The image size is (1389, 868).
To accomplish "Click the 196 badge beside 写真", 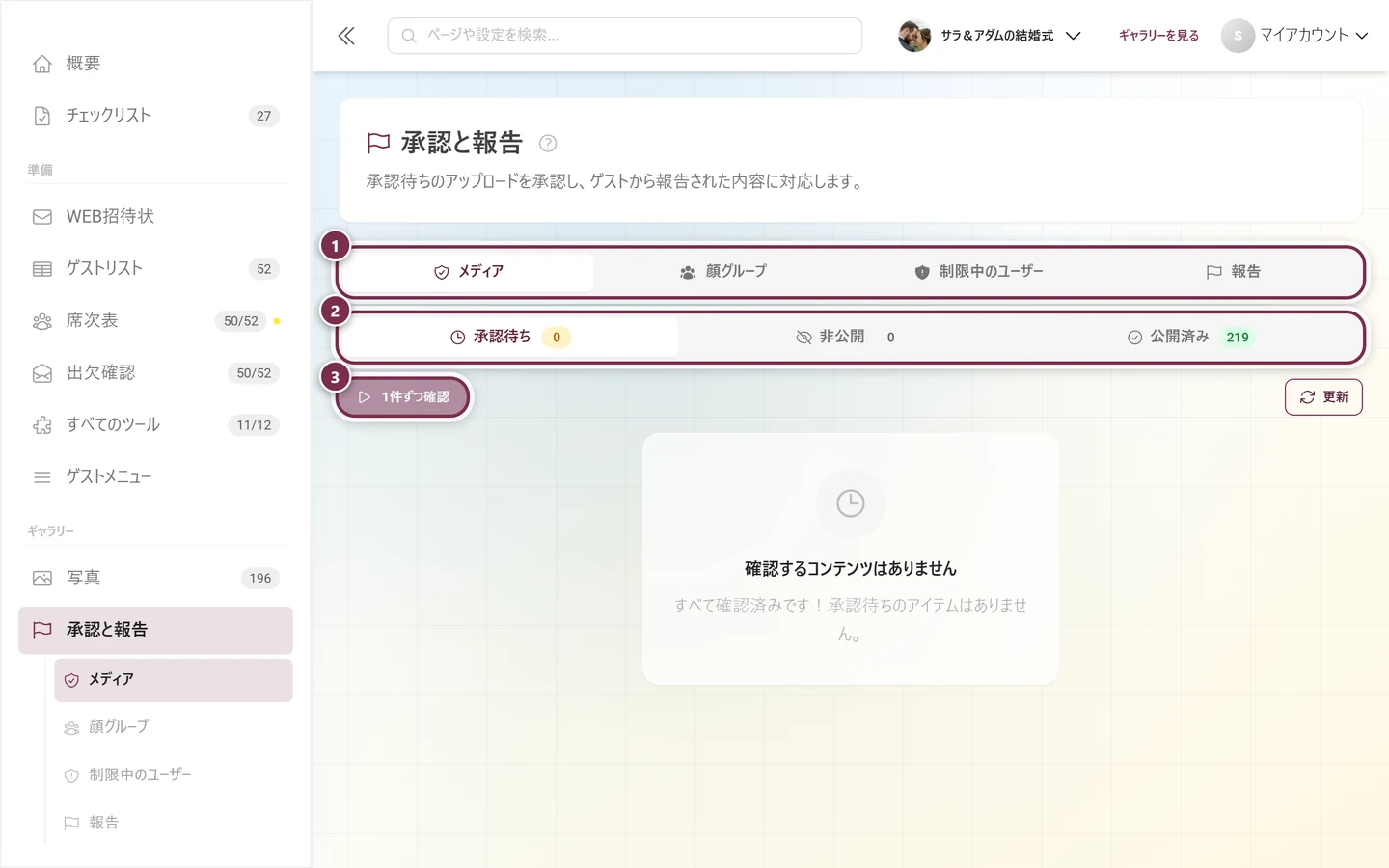I will coord(260,579).
